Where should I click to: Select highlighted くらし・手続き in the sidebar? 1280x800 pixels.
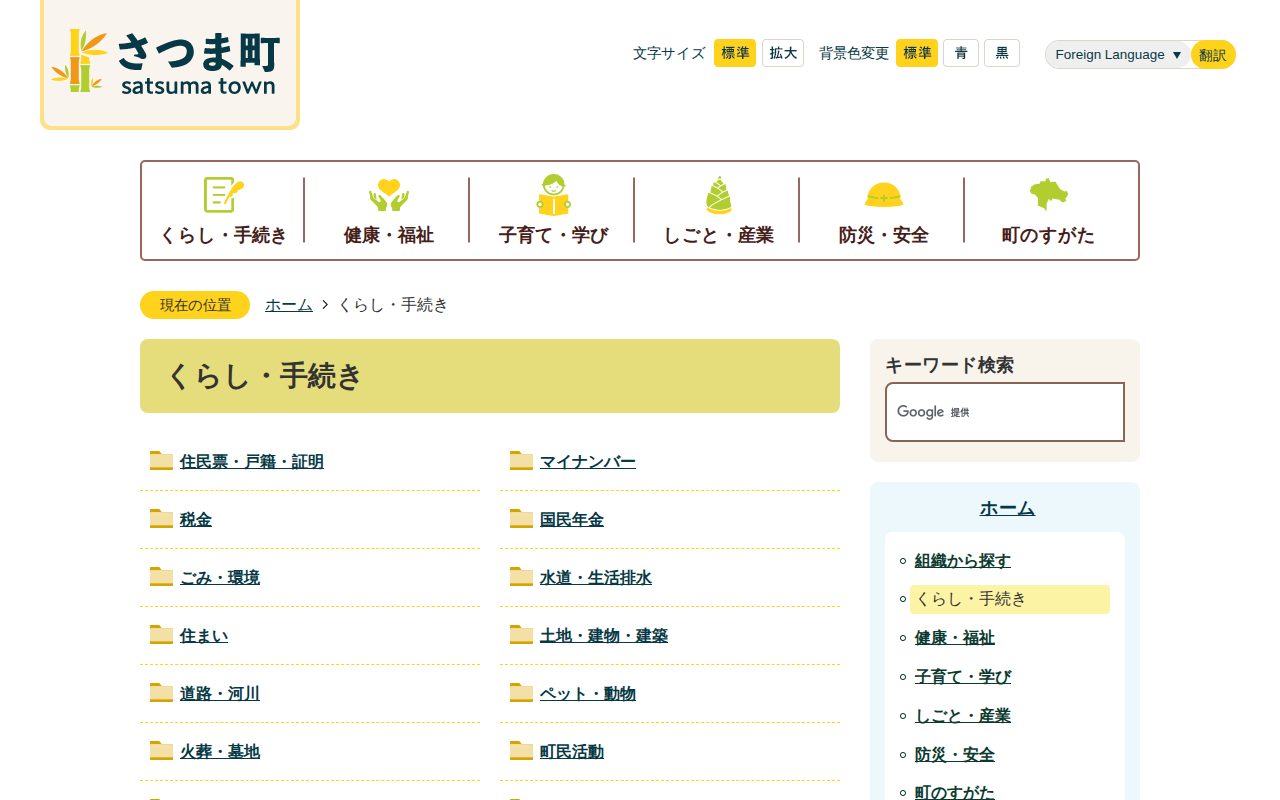pyautogui.click(x=1010, y=599)
